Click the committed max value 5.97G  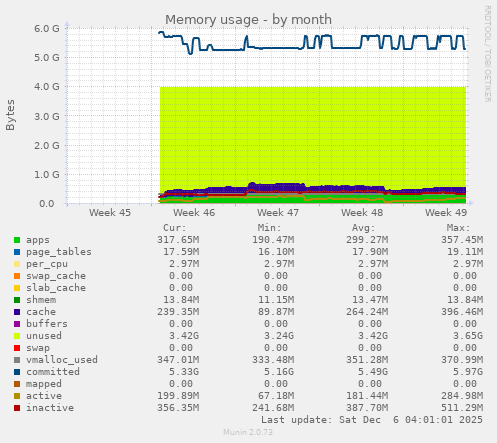468,372
